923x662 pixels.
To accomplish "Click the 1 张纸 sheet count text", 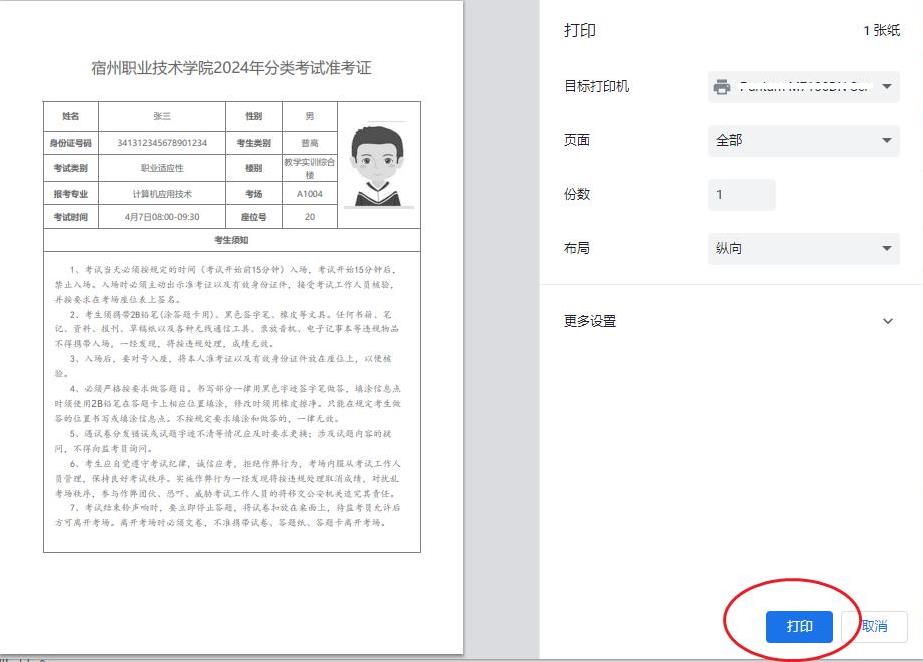I will pyautogui.click(x=881, y=31).
